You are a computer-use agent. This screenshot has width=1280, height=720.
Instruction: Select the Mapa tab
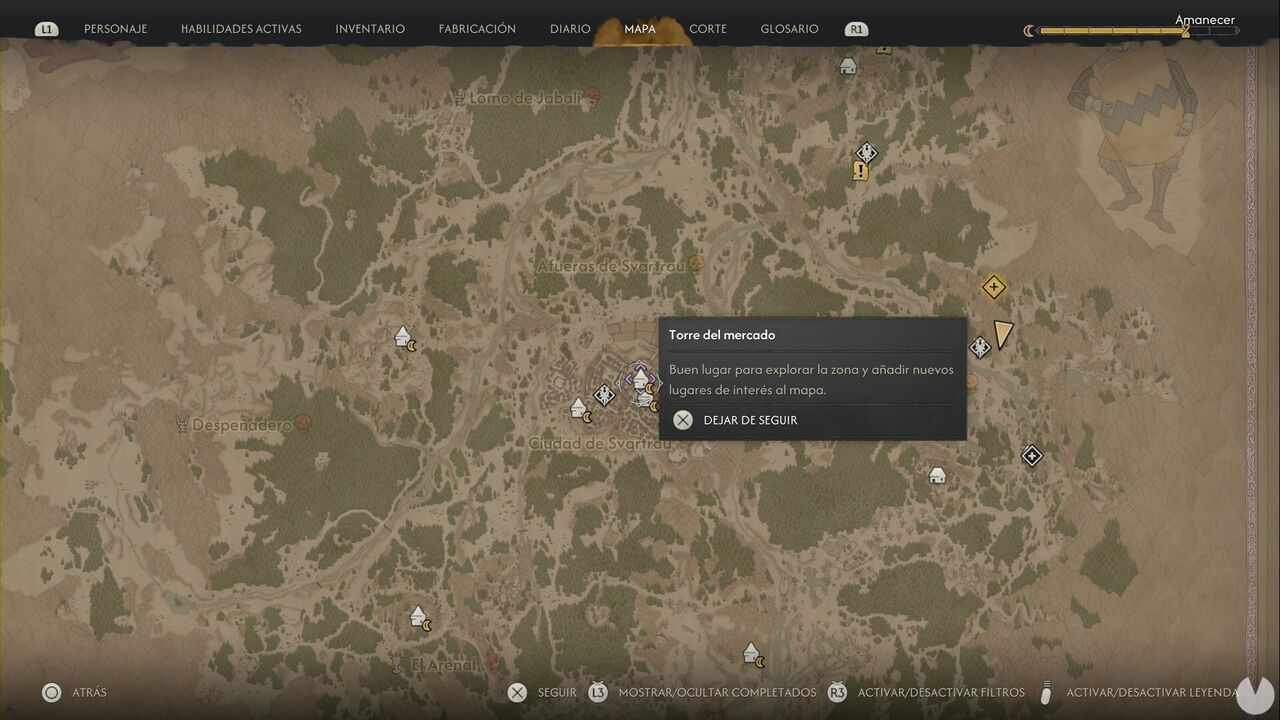point(640,29)
